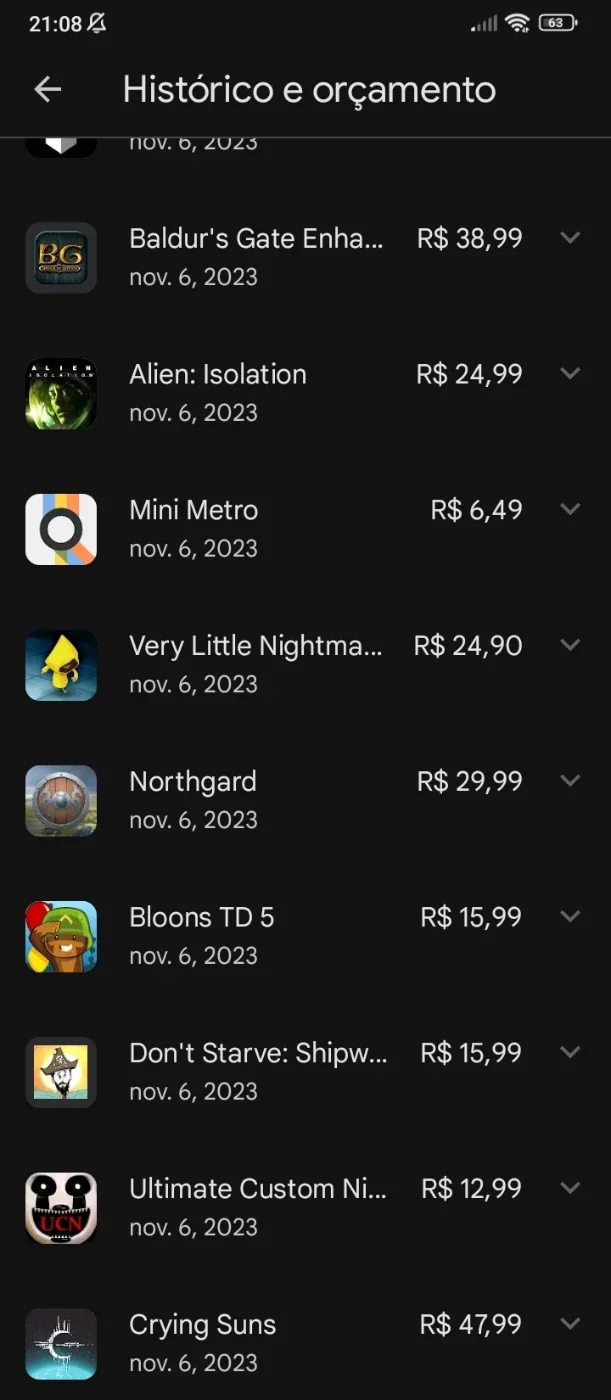
Task: Select the R$ 15,99 Don't Starve price
Action: (x=471, y=1052)
